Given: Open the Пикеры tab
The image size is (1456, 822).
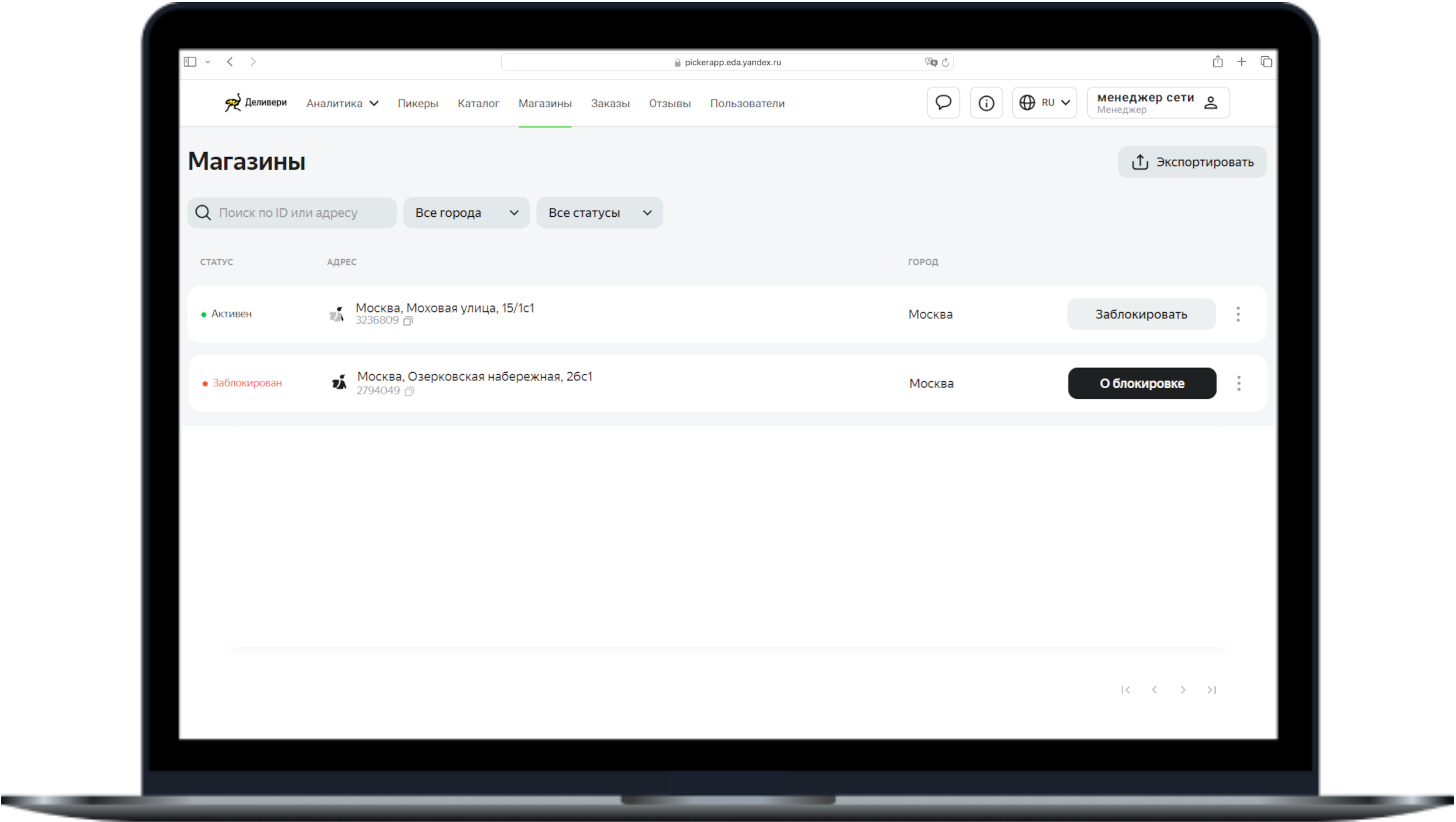Looking at the screenshot, I should coord(418,103).
